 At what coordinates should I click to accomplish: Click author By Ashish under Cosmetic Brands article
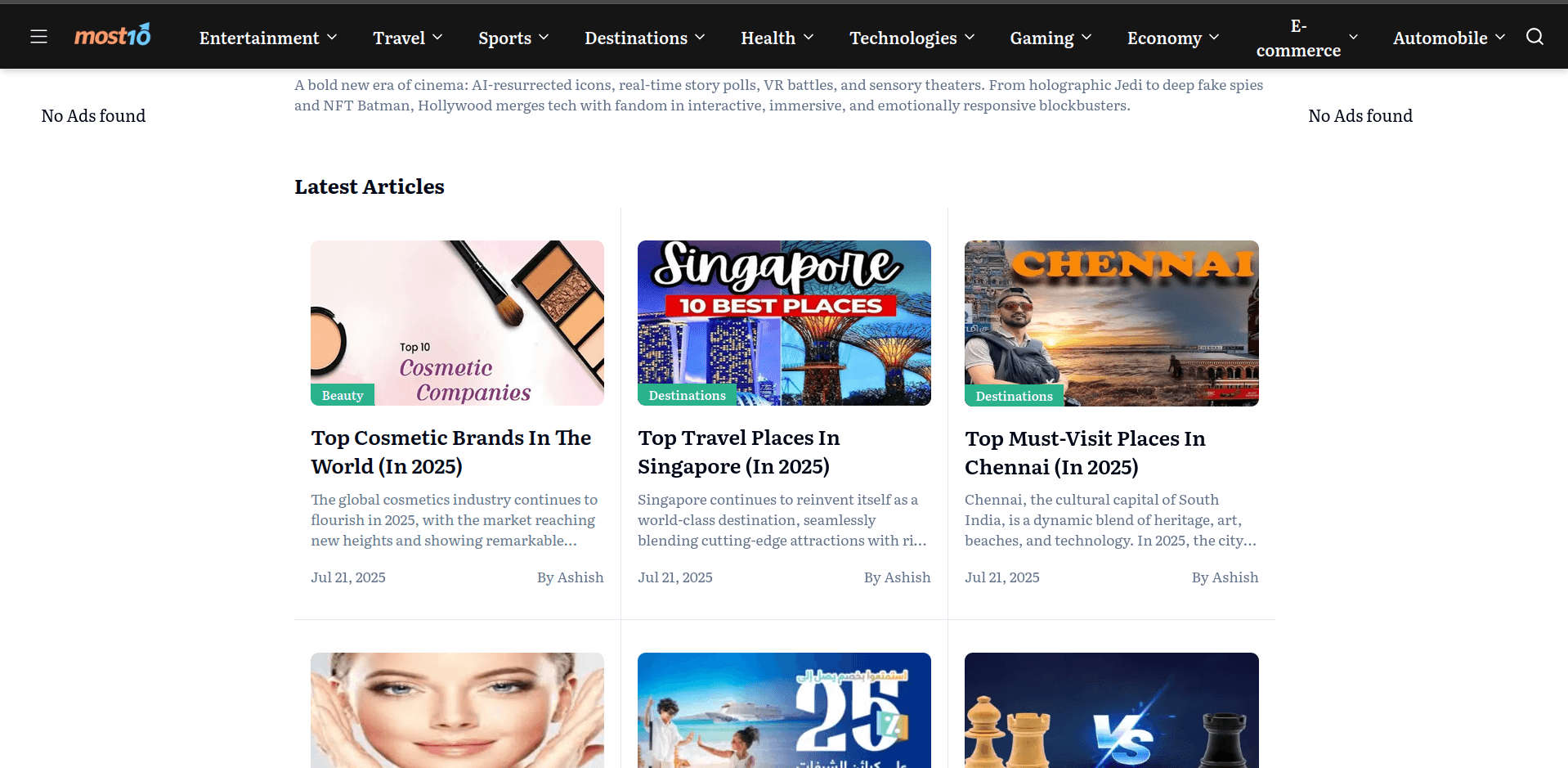[x=570, y=577]
